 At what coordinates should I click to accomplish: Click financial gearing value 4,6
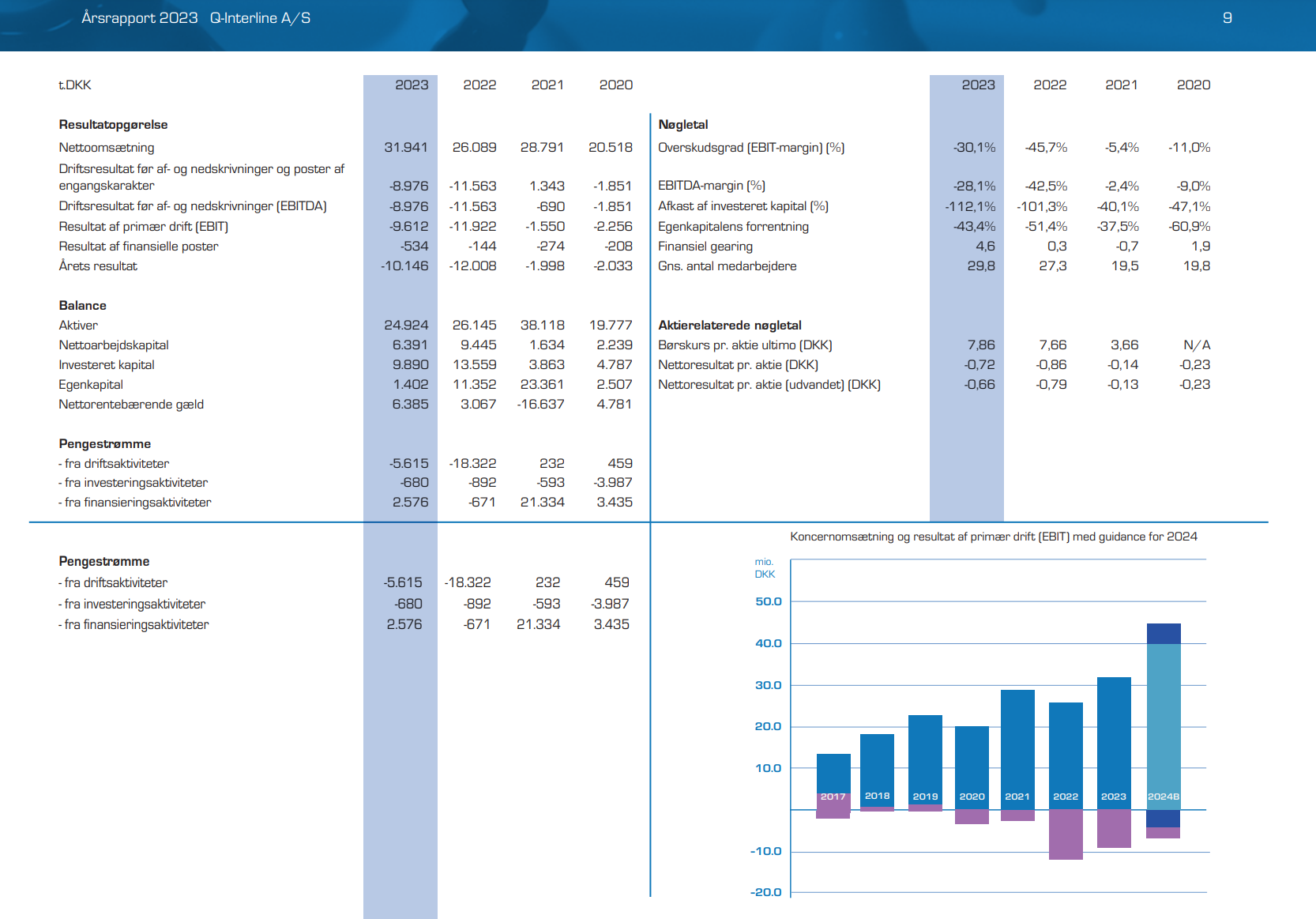coord(985,246)
